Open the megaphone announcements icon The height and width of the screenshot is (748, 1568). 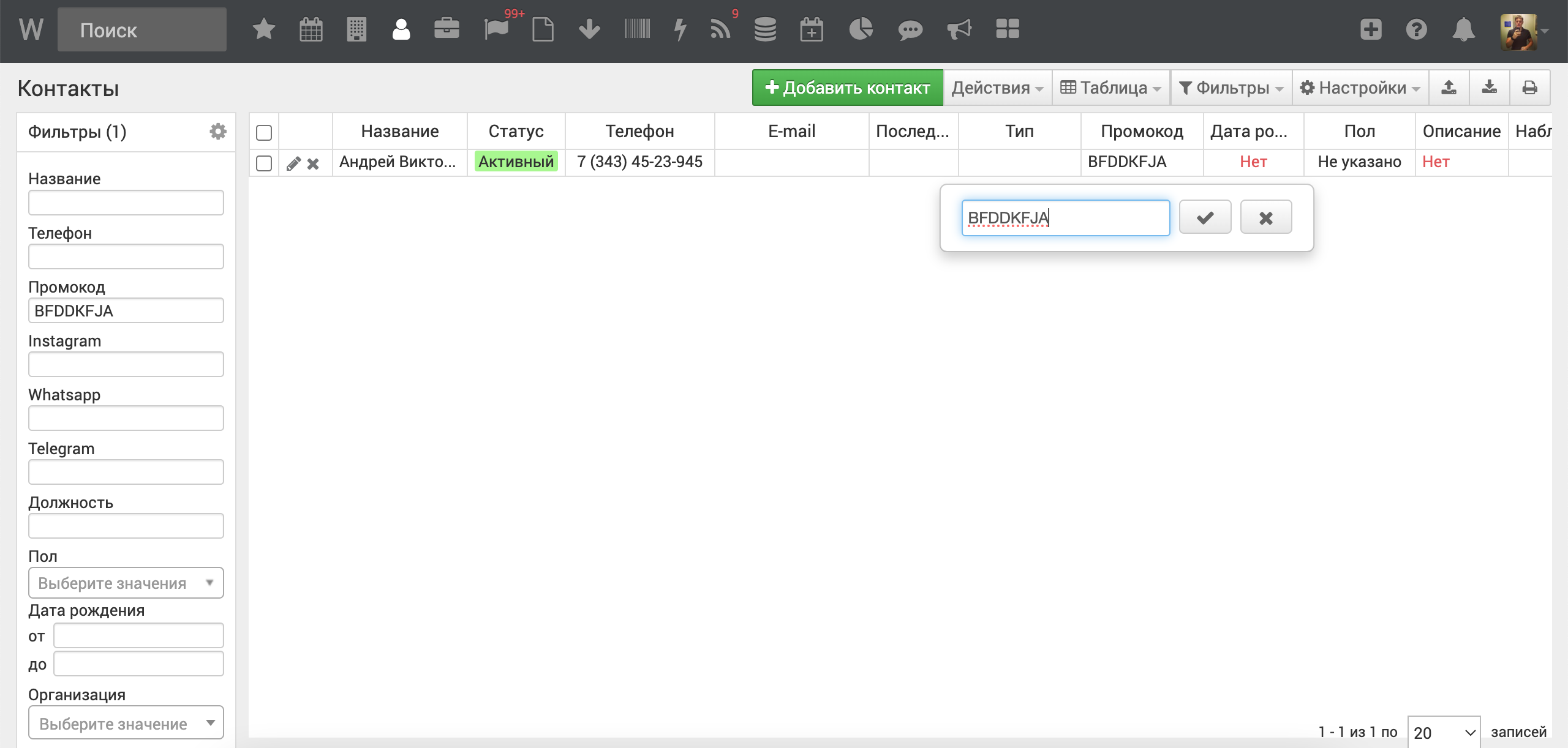pos(959,29)
